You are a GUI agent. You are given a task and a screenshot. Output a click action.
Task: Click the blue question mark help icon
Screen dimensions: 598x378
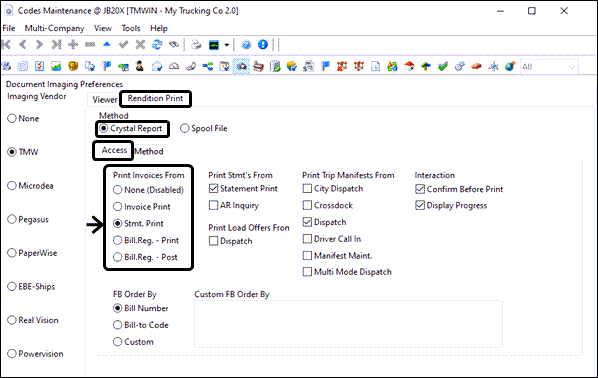pyautogui.click(x=246, y=45)
